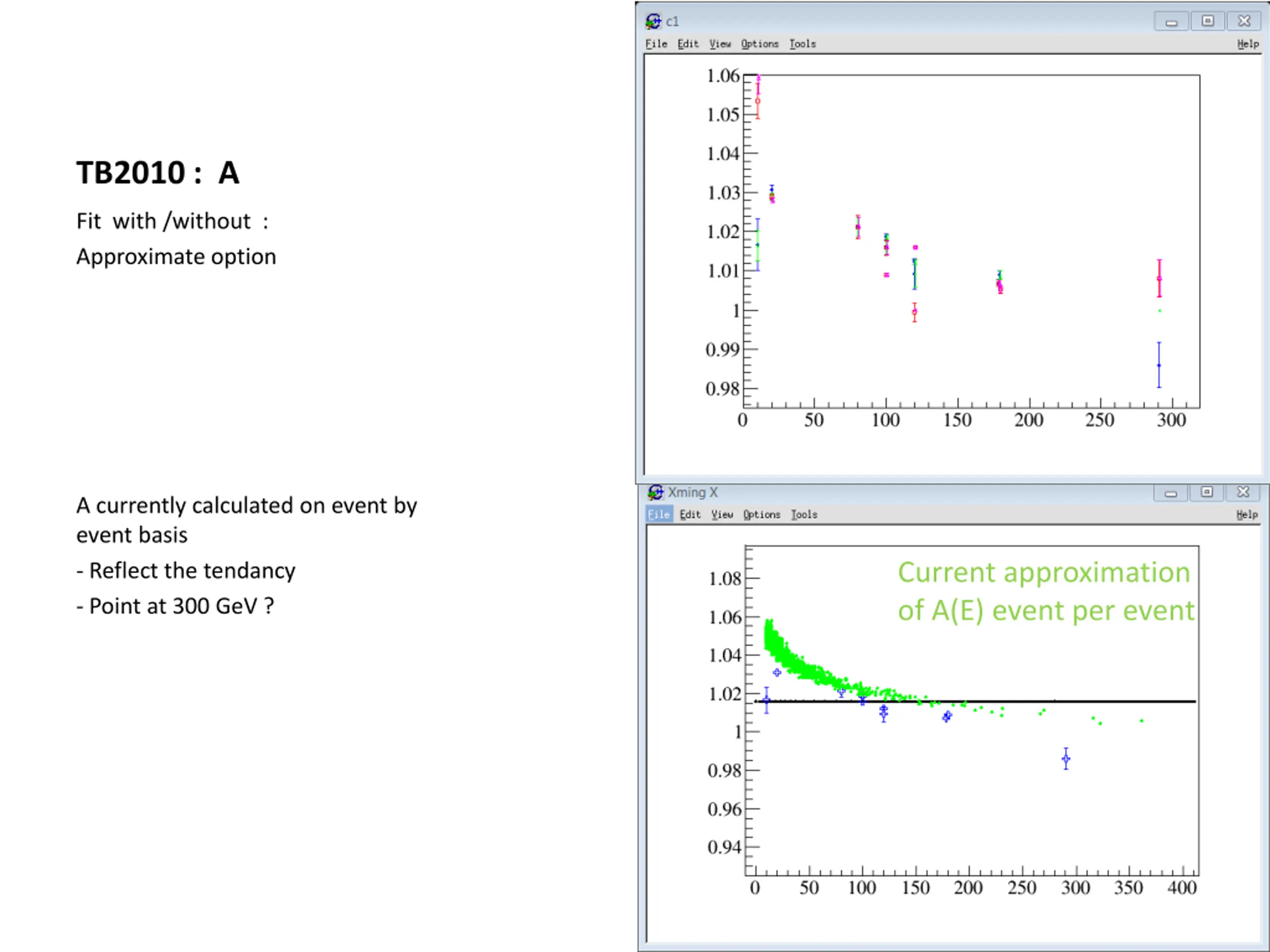1270x952 pixels.
Task: Open Help menu in Xming X window
Action: coord(1247,515)
